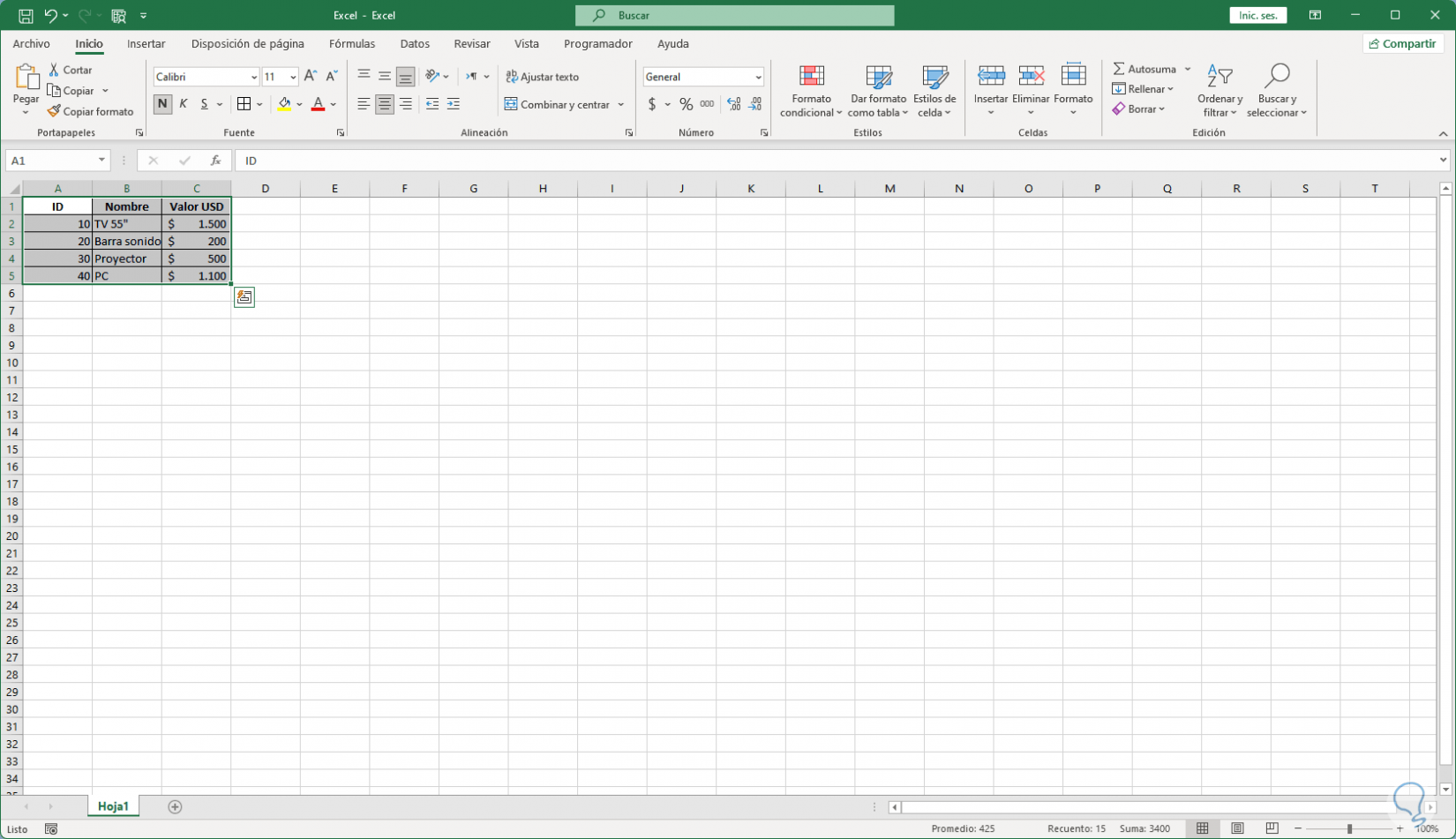Open the Name Box dropdown

click(101, 161)
